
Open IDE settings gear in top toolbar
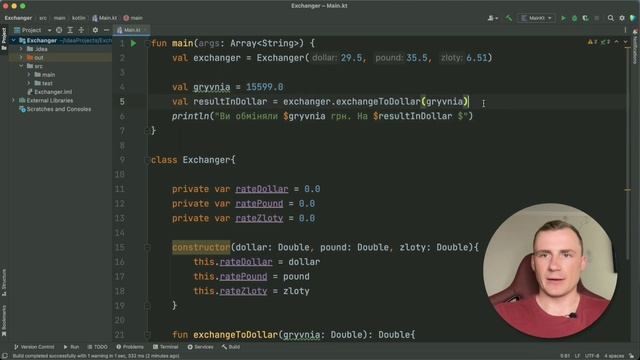[622, 18]
